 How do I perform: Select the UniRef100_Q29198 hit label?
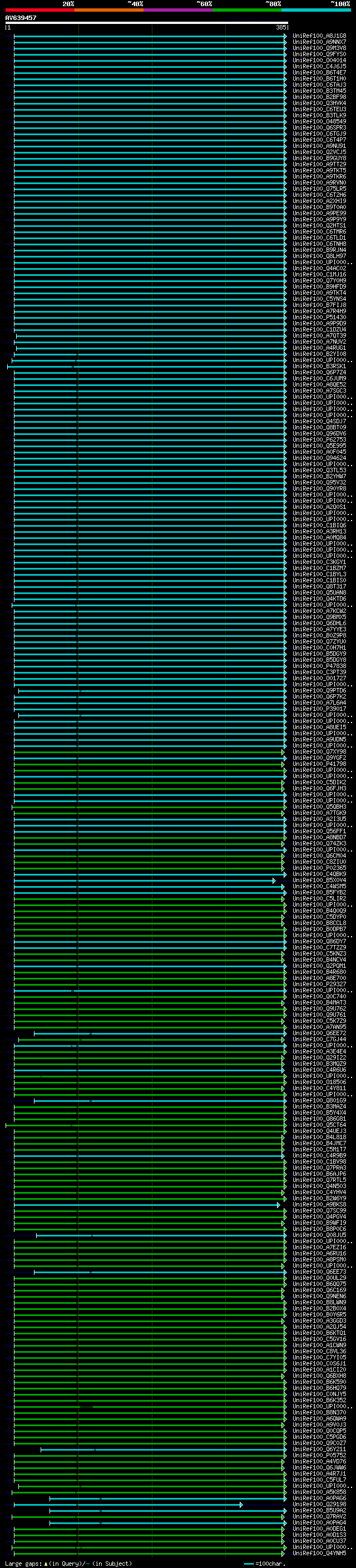pos(319,1504)
